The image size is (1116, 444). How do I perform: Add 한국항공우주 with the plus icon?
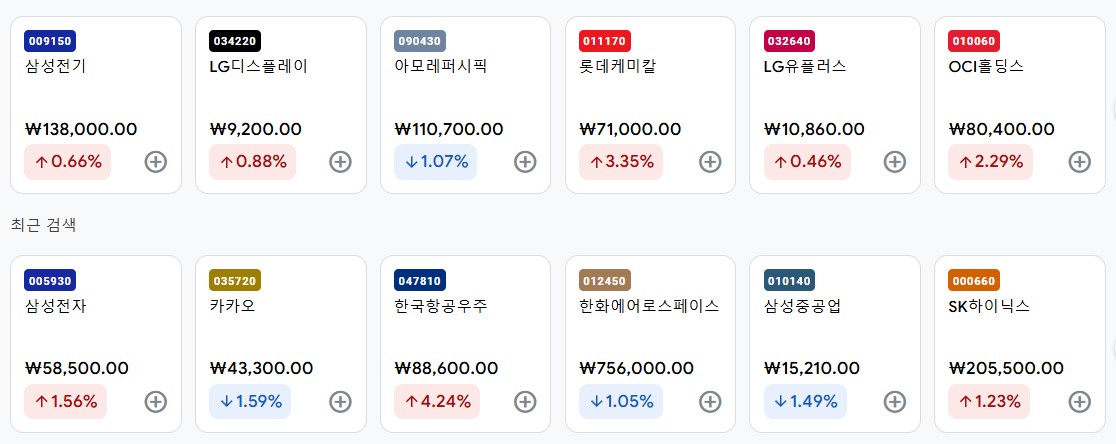525,402
